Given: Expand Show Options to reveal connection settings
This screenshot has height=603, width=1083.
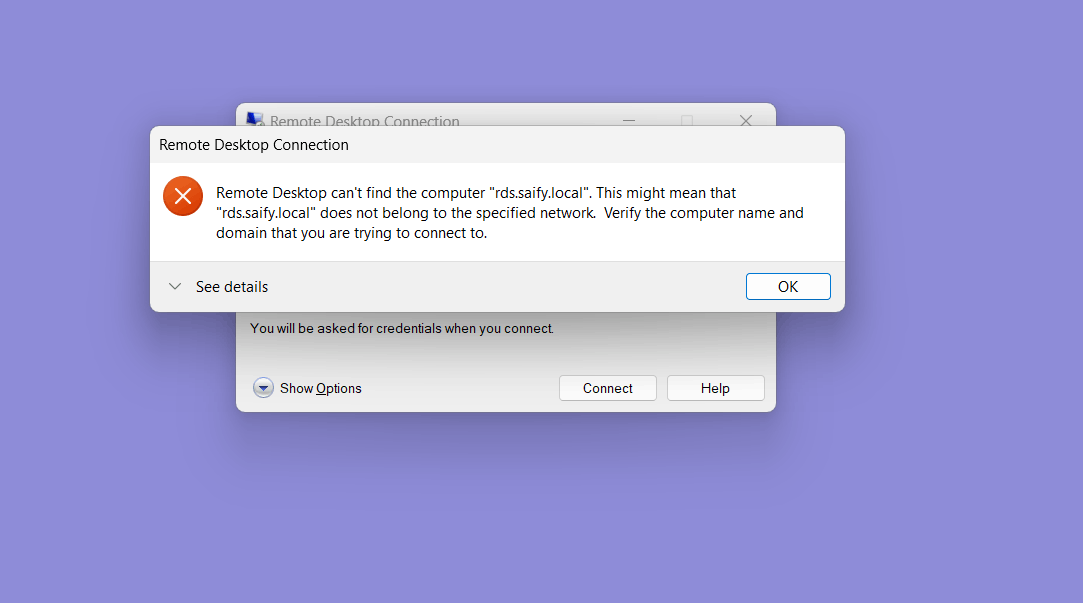Looking at the screenshot, I should [307, 387].
